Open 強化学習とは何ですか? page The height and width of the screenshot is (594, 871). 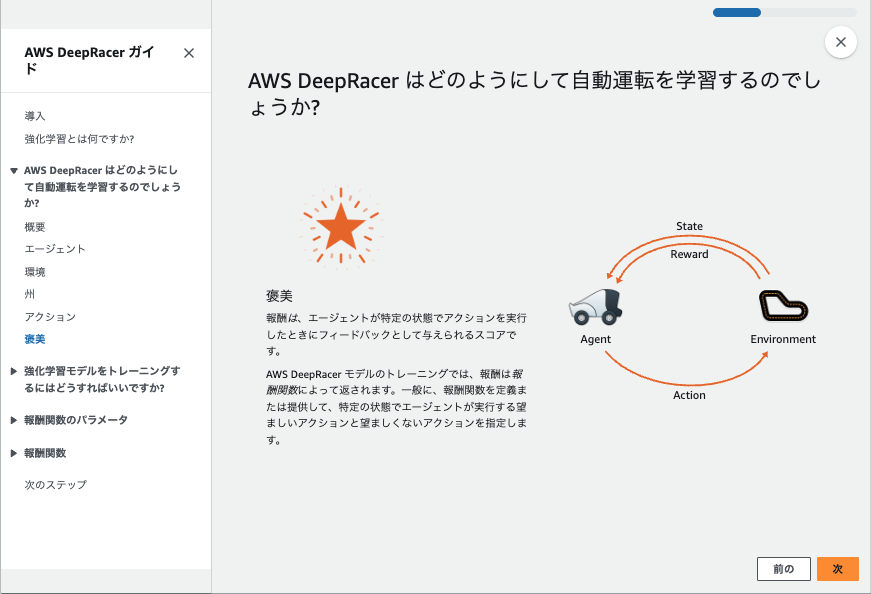81,139
